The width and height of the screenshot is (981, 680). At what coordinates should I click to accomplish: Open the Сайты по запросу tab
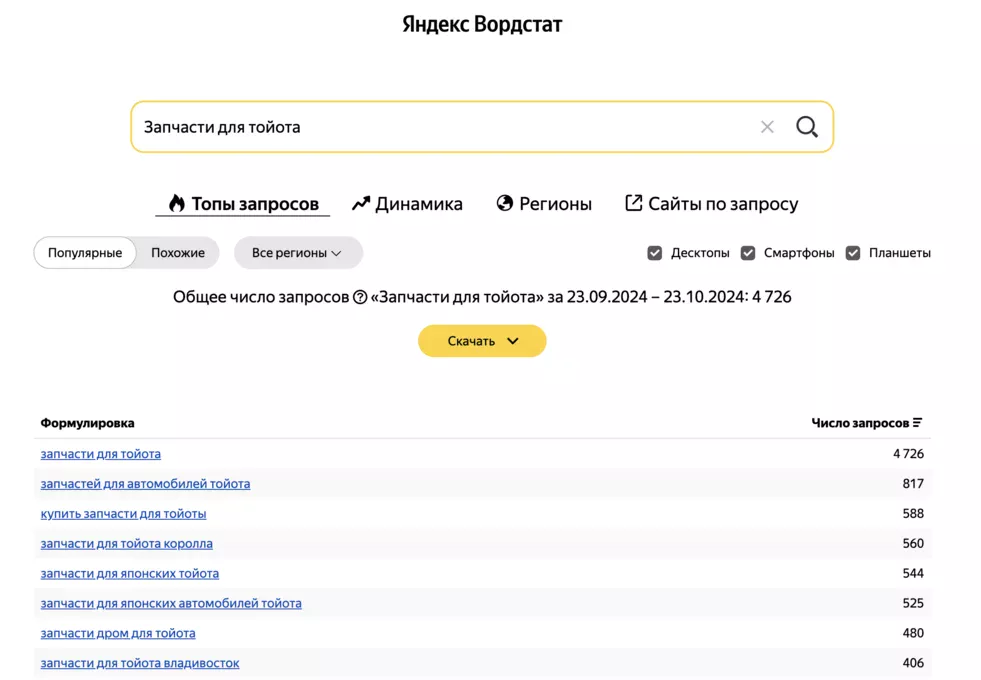pos(711,203)
